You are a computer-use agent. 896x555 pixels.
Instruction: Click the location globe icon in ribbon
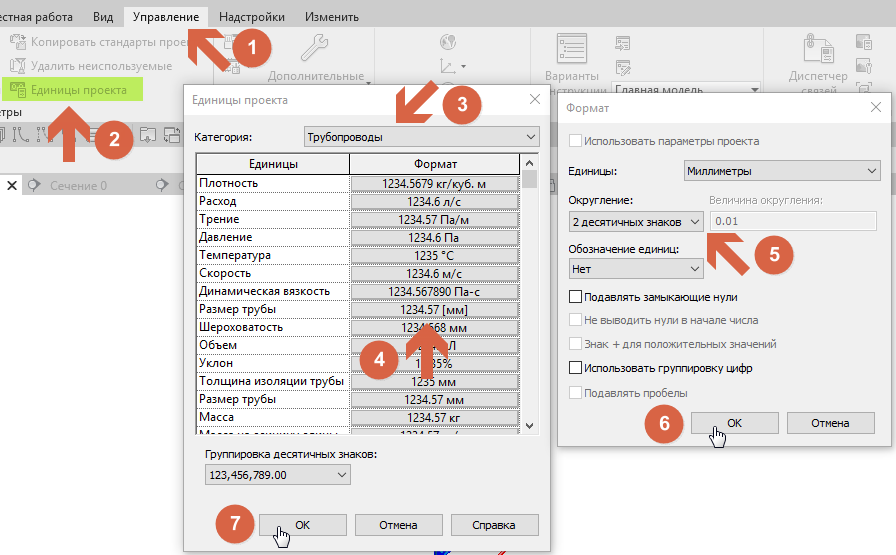click(448, 42)
